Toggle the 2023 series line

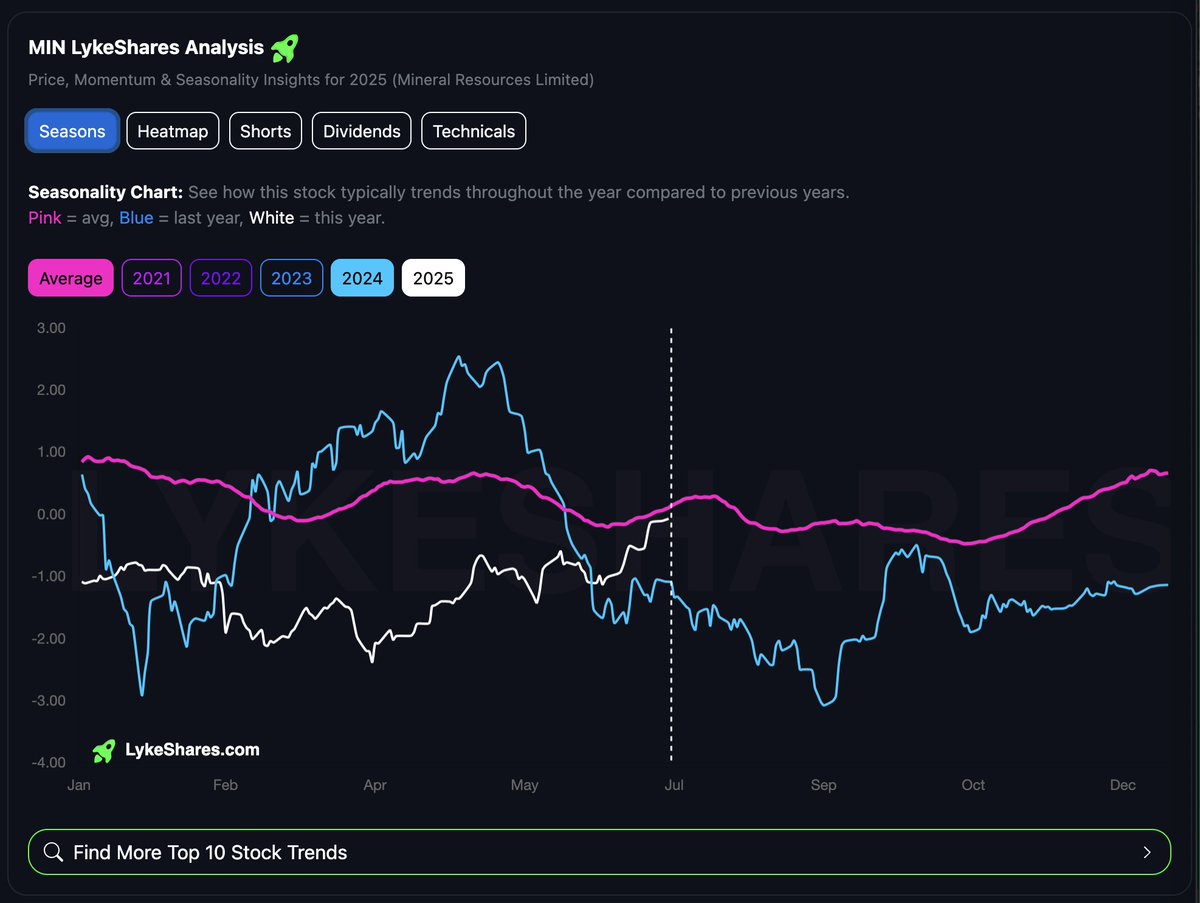tap(291, 278)
